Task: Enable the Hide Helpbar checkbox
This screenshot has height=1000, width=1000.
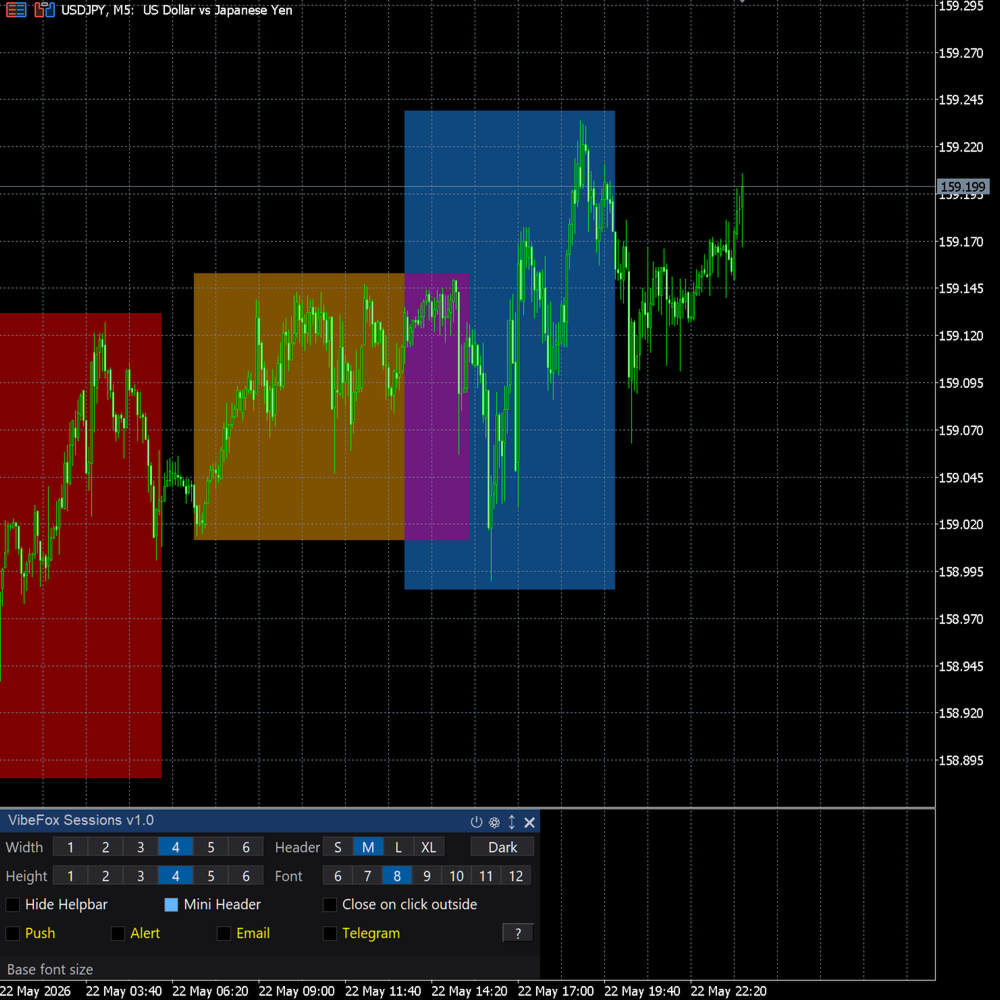Action: (x=12, y=904)
